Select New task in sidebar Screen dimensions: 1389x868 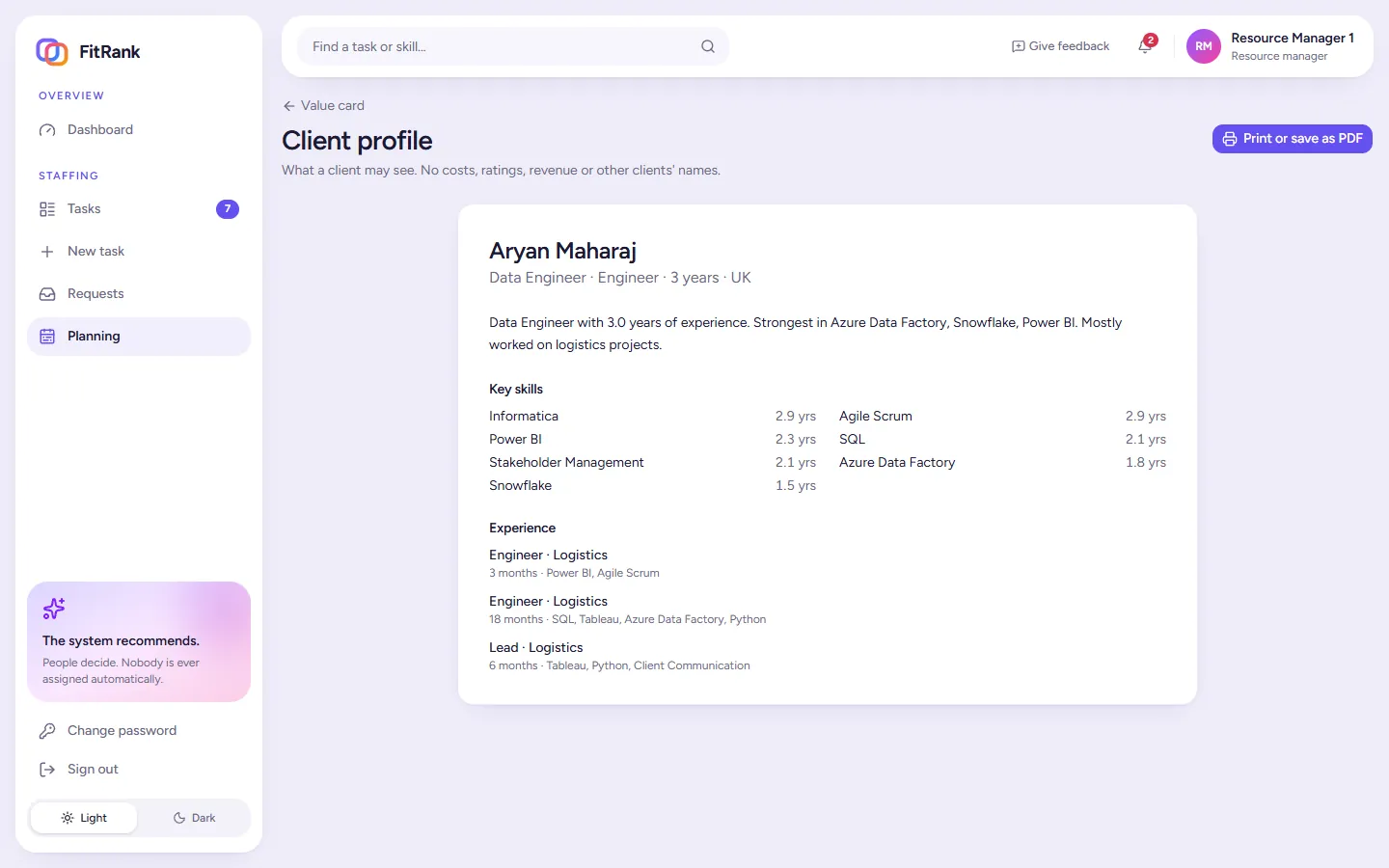[x=139, y=252]
